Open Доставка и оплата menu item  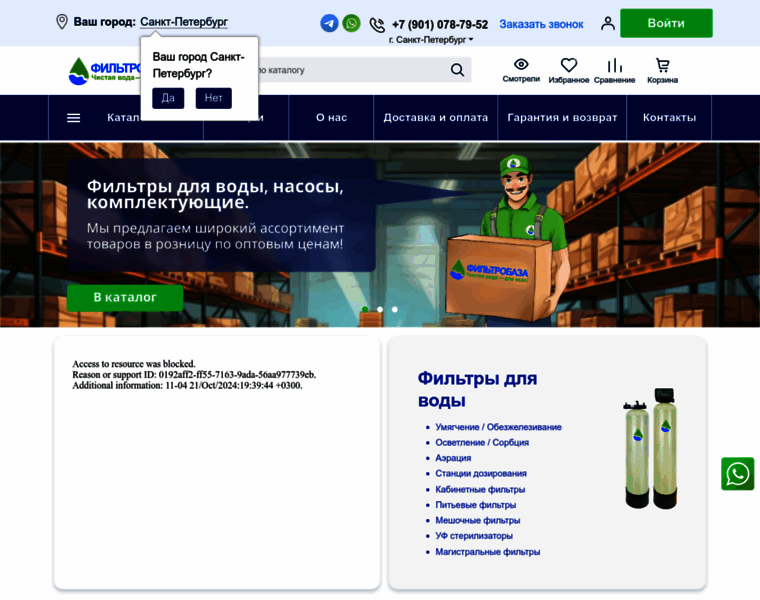coord(436,118)
